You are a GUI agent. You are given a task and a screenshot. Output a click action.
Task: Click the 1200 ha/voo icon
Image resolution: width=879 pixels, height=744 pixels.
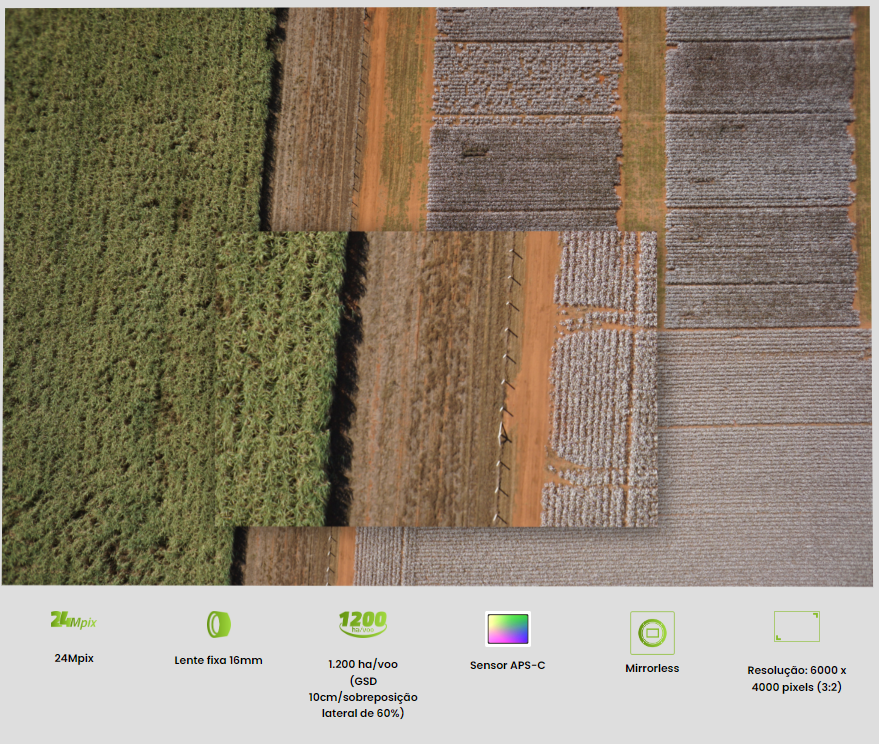pos(363,624)
